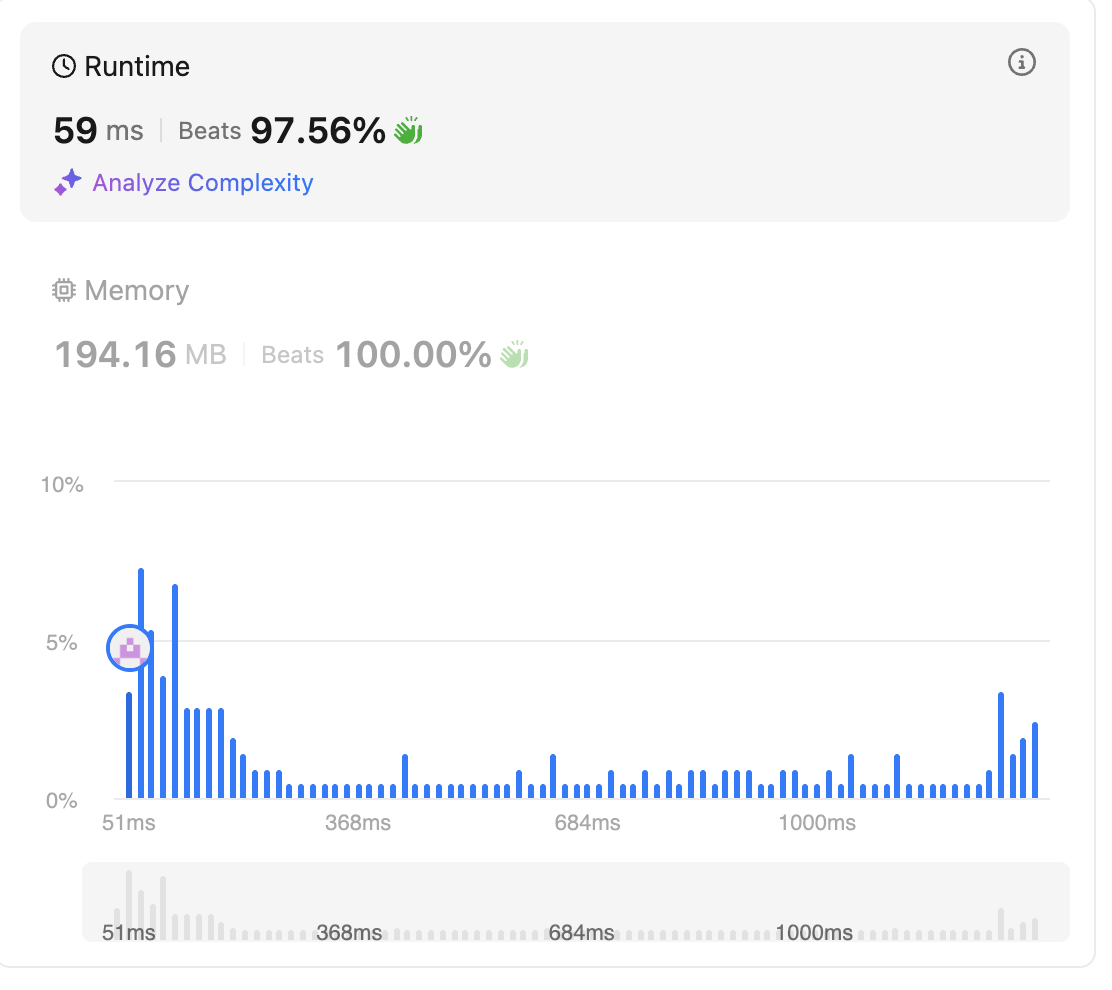Click the green clapping hands beside 97.56%
This screenshot has height=990, width=1112.
[408, 131]
